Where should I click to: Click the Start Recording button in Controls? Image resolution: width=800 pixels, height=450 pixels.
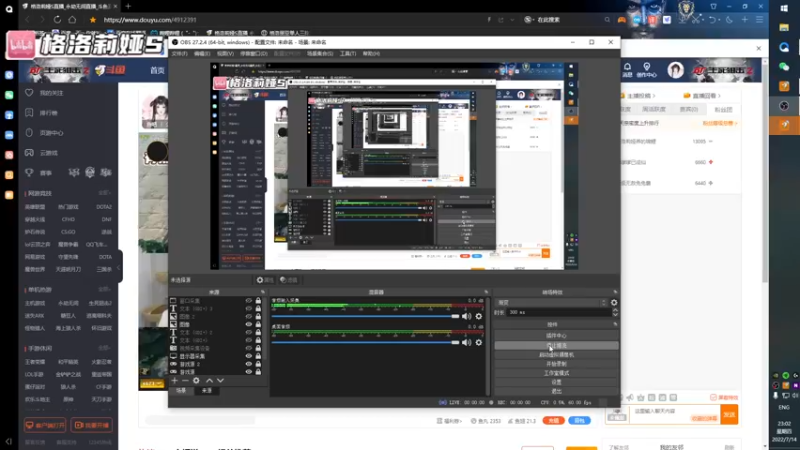click(x=556, y=364)
